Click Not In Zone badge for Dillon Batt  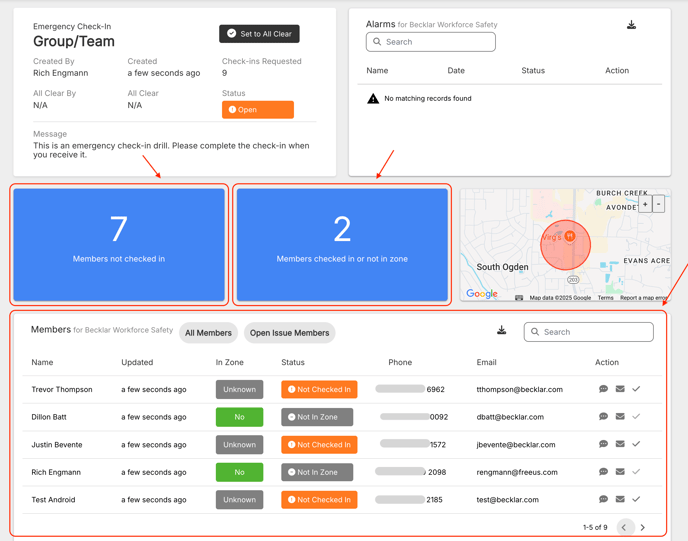[317, 417]
